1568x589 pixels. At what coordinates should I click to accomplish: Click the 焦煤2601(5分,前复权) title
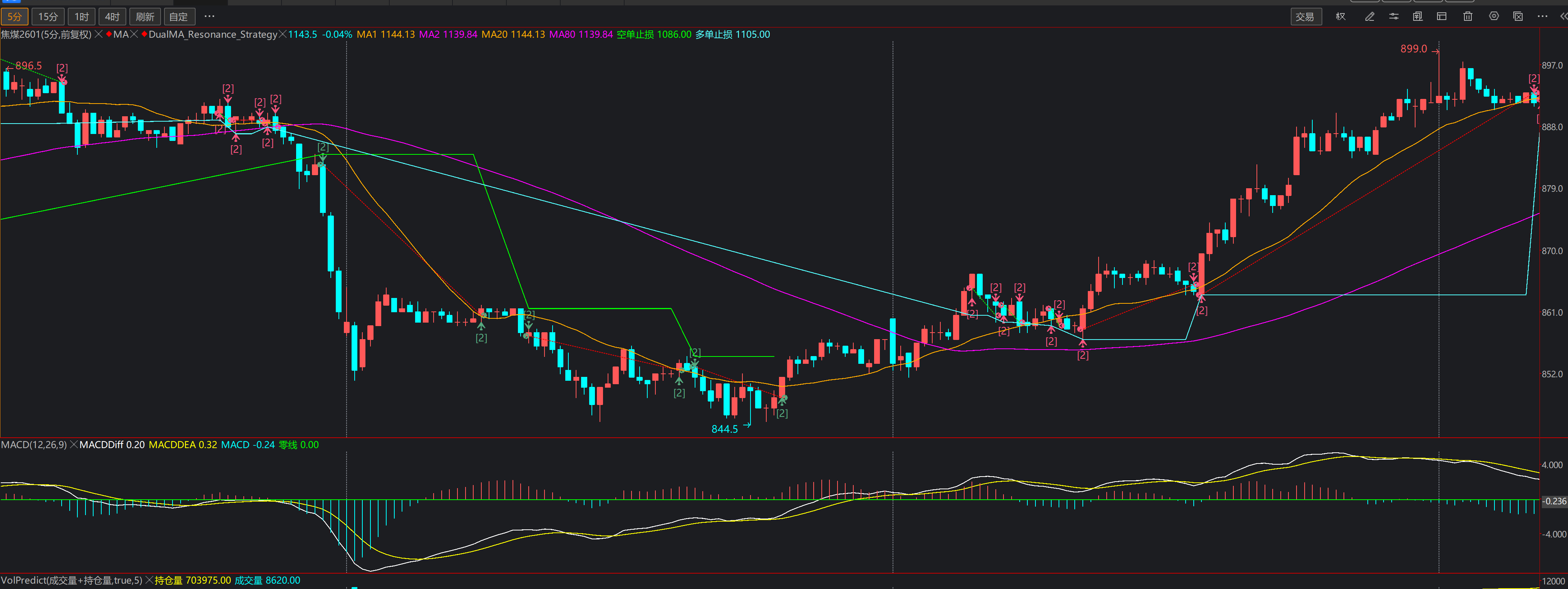click(x=46, y=35)
